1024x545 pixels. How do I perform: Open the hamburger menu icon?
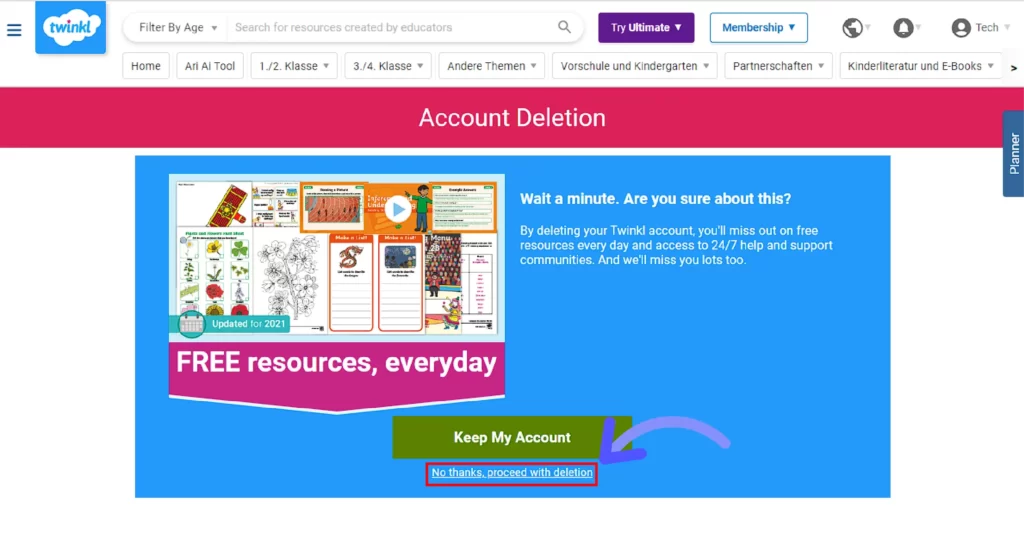pos(14,30)
